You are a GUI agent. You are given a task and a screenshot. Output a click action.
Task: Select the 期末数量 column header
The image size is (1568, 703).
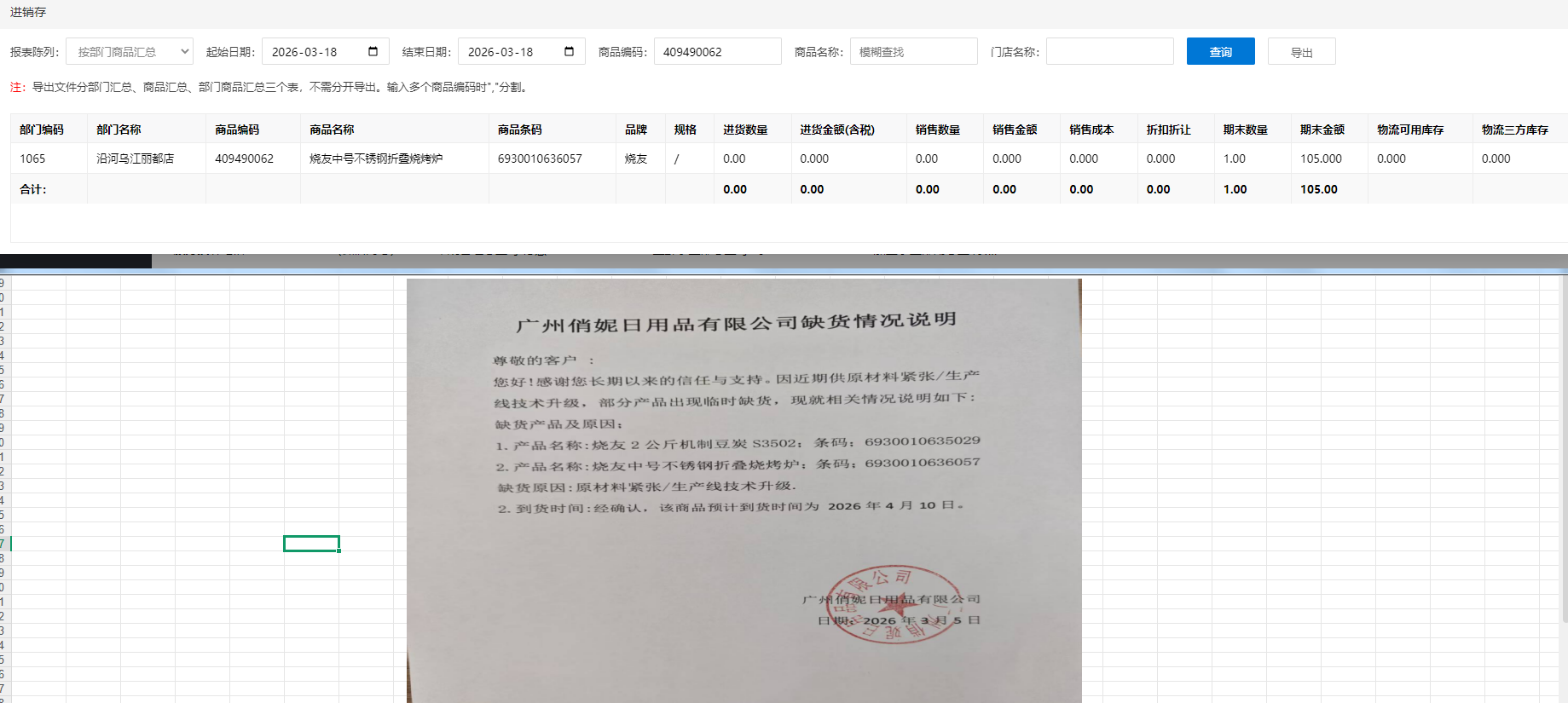click(1245, 130)
